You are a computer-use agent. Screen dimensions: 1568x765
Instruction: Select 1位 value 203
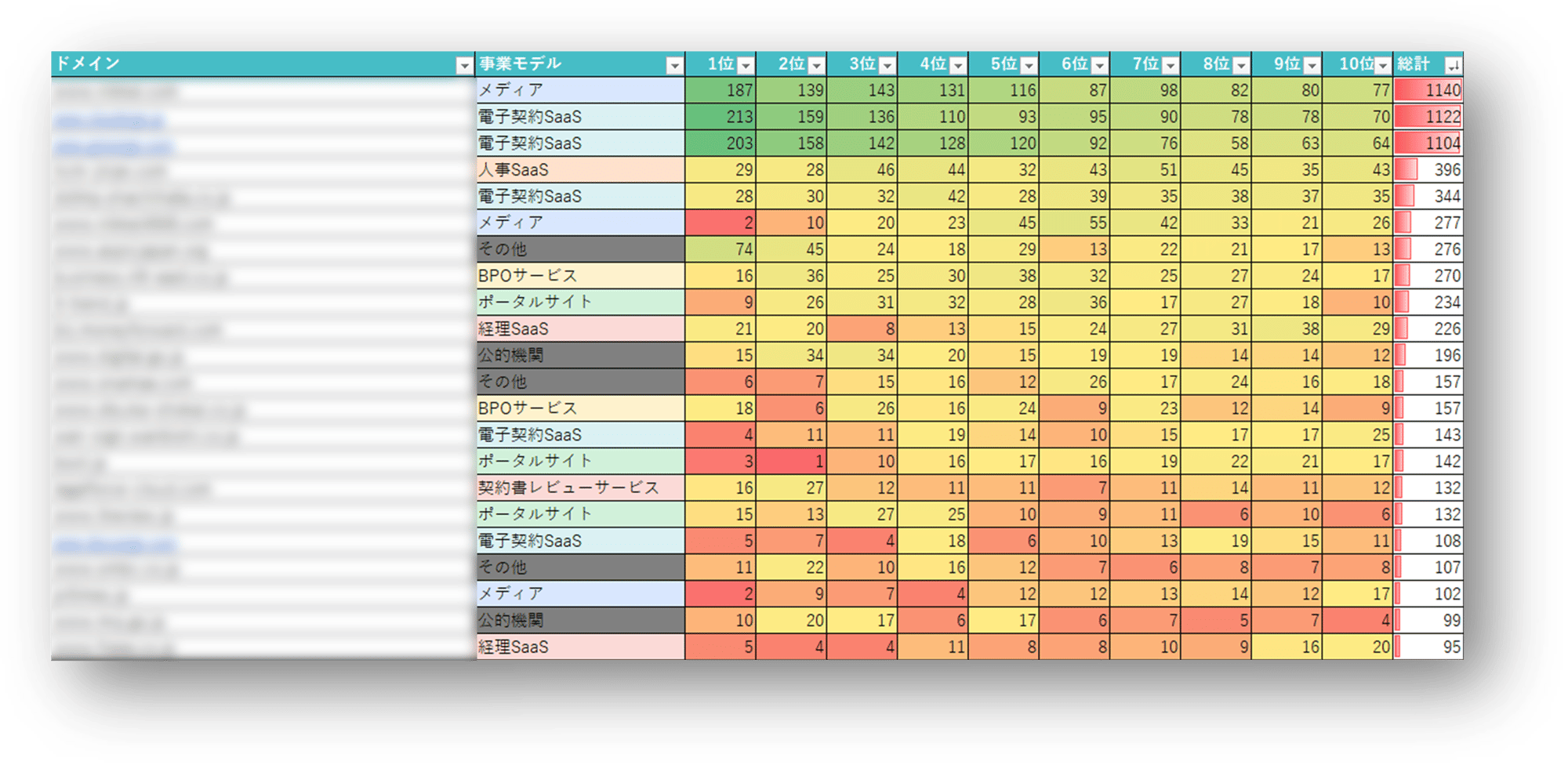[720, 143]
